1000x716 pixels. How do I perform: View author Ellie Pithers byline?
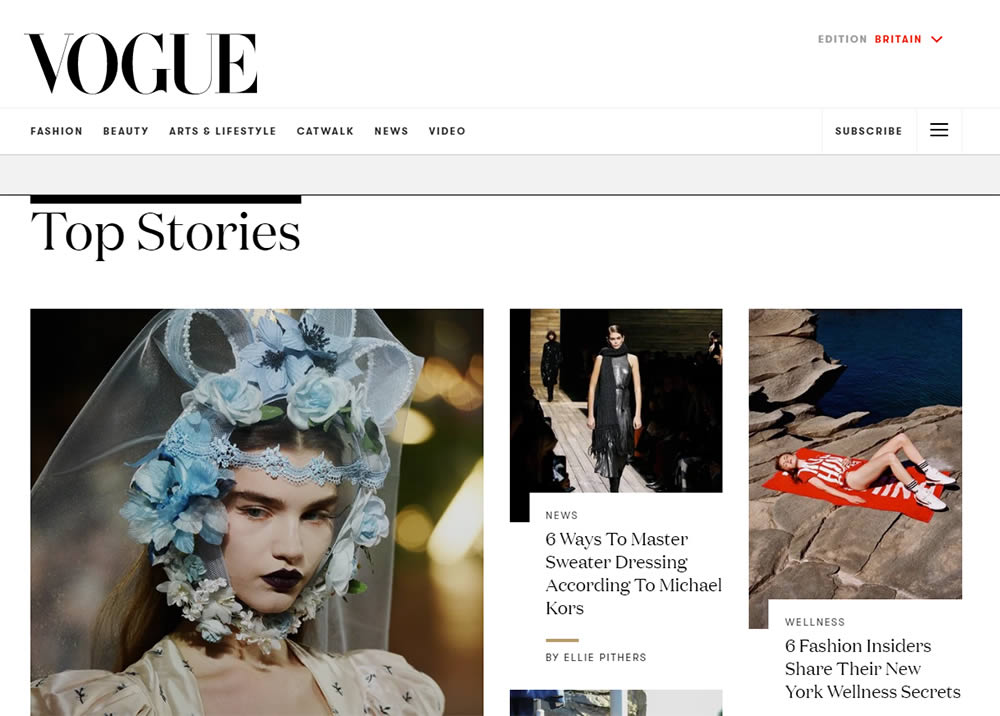coord(596,657)
